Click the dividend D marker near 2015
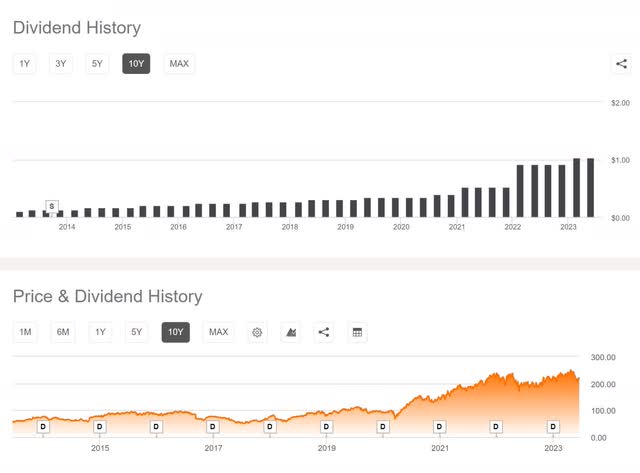Screen dimensions: 640x473 pyautogui.click(x=100, y=426)
